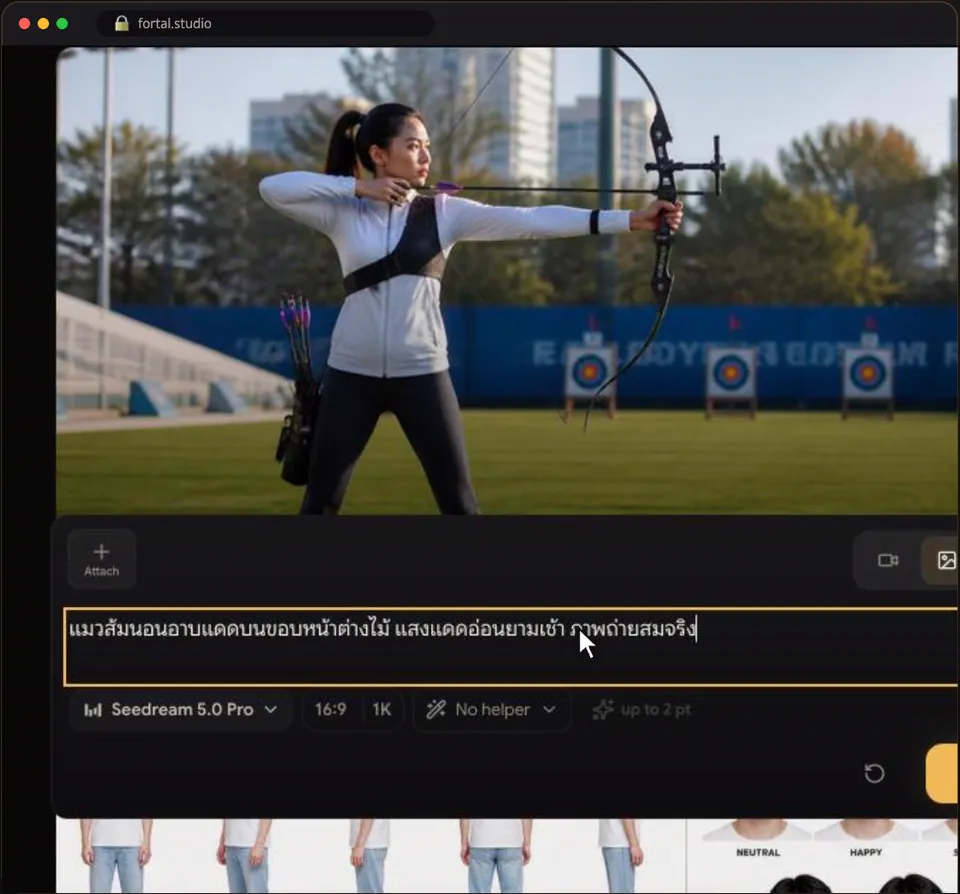Switch to video generation mode icon
The width and height of the screenshot is (960, 894).
tap(888, 560)
